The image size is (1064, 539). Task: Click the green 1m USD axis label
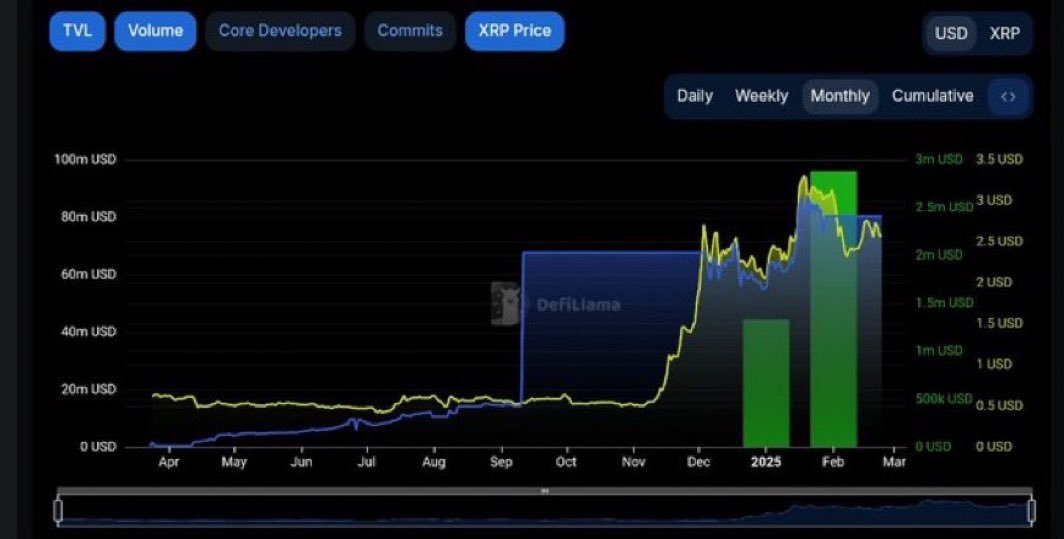pyautogui.click(x=938, y=351)
